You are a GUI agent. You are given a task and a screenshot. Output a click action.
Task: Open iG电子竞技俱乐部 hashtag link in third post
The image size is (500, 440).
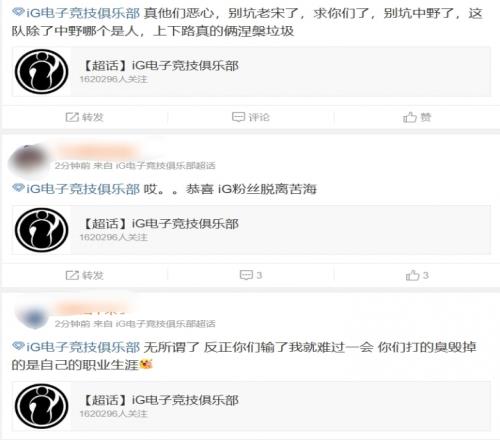coord(83,347)
